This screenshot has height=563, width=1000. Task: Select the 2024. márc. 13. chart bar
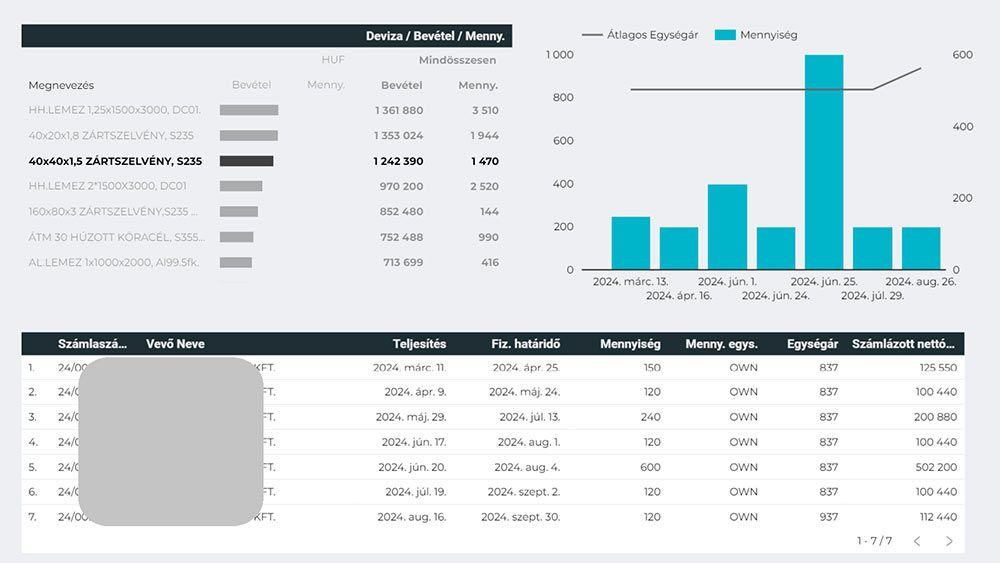(630, 243)
